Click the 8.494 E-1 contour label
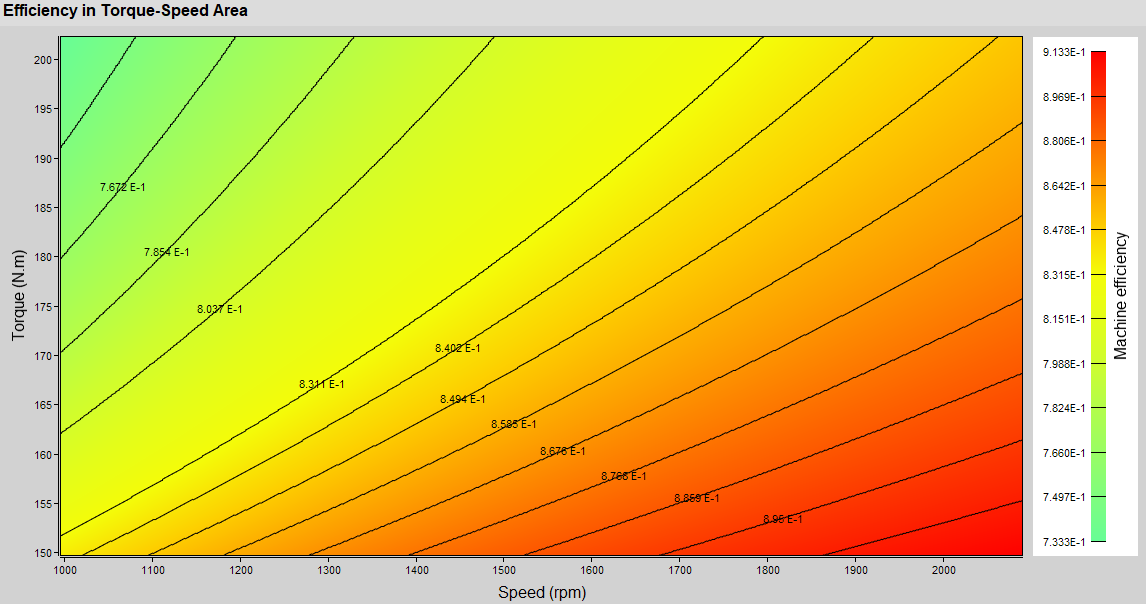The width and height of the screenshot is (1146, 604). (463, 400)
